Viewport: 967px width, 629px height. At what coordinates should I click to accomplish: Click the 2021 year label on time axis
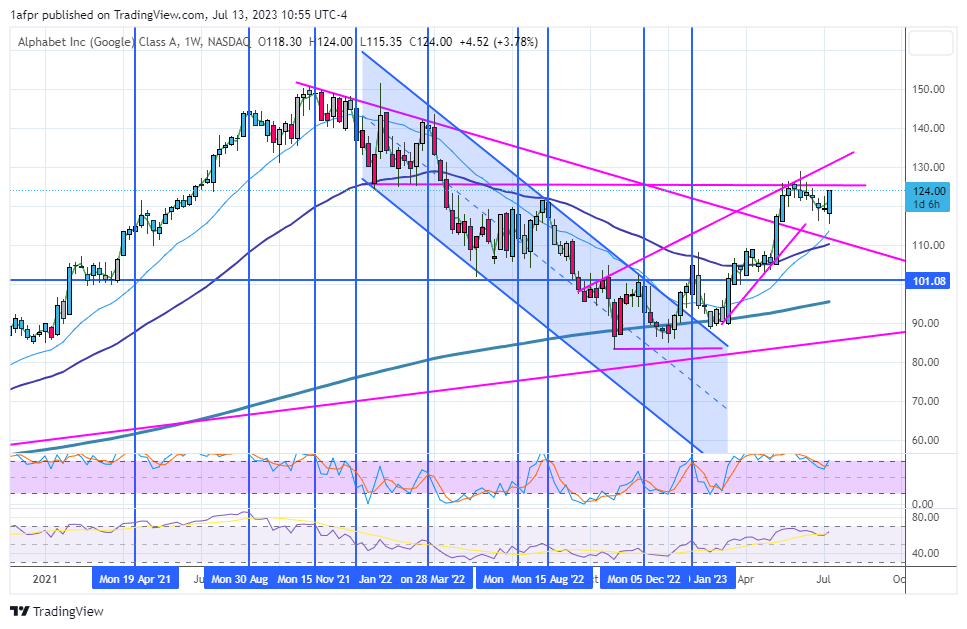pos(44,579)
